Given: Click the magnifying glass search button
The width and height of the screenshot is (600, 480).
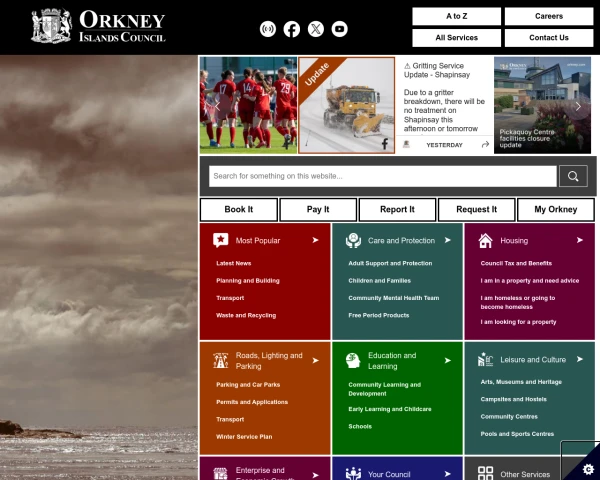Looking at the screenshot, I should 573,176.
